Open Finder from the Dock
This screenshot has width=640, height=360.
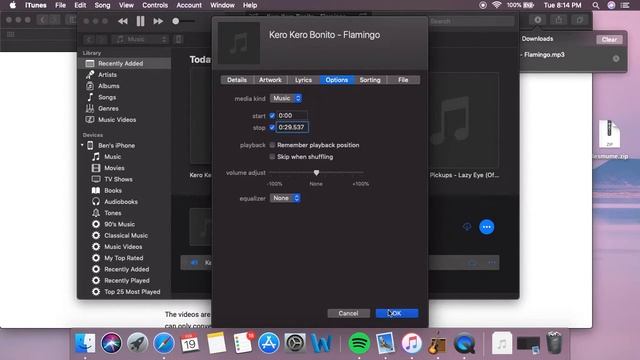[85, 343]
